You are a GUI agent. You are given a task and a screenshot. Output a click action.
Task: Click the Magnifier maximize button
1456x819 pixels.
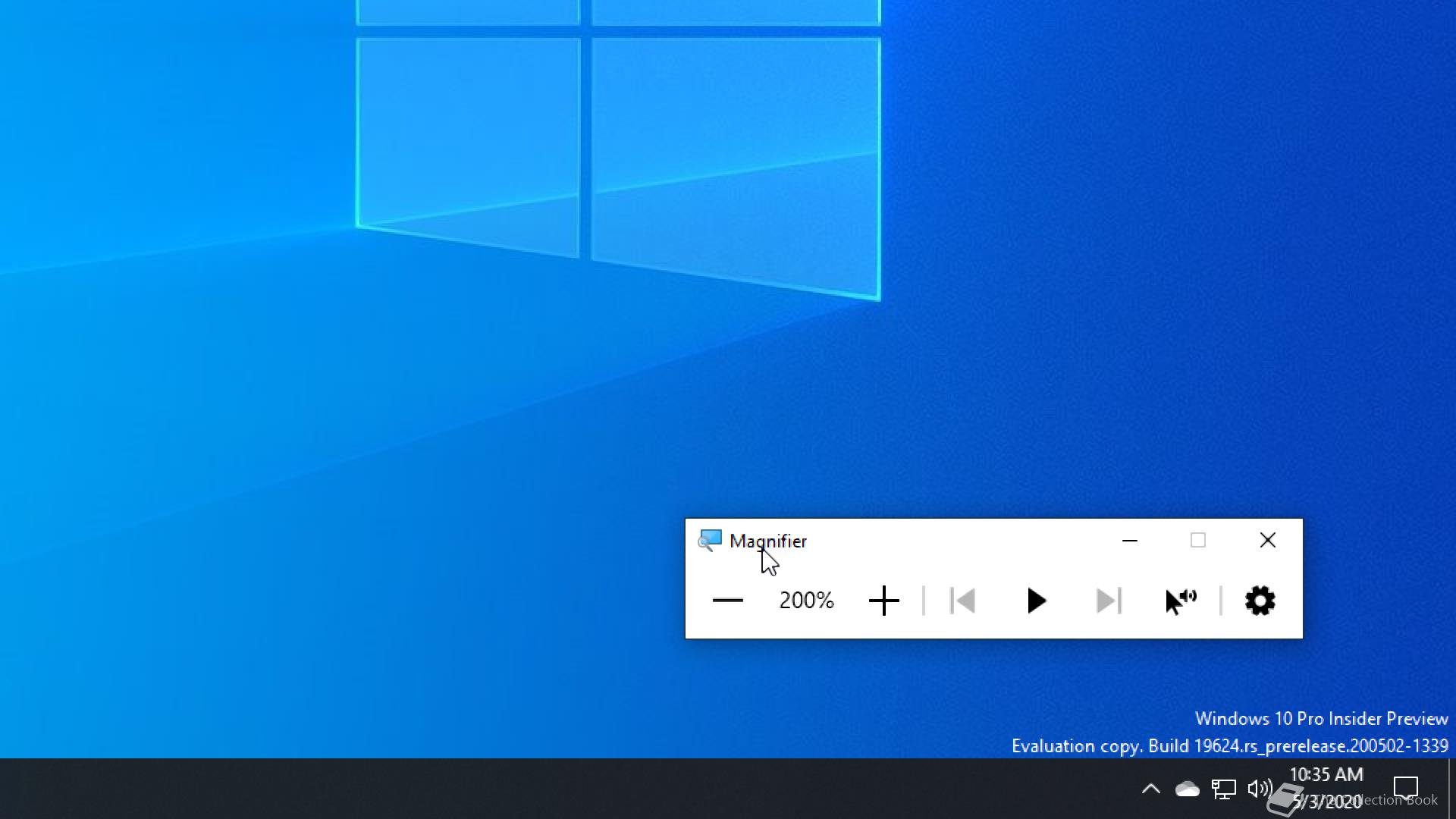click(x=1198, y=541)
